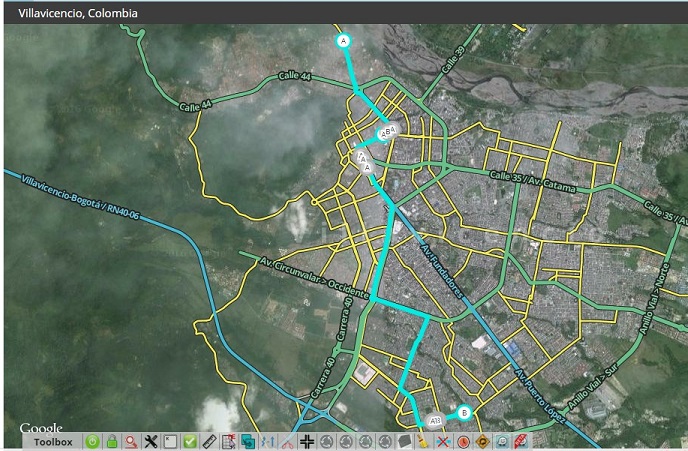
Task: Open the wrench and screwdriver tools icon
Action: coord(151,441)
